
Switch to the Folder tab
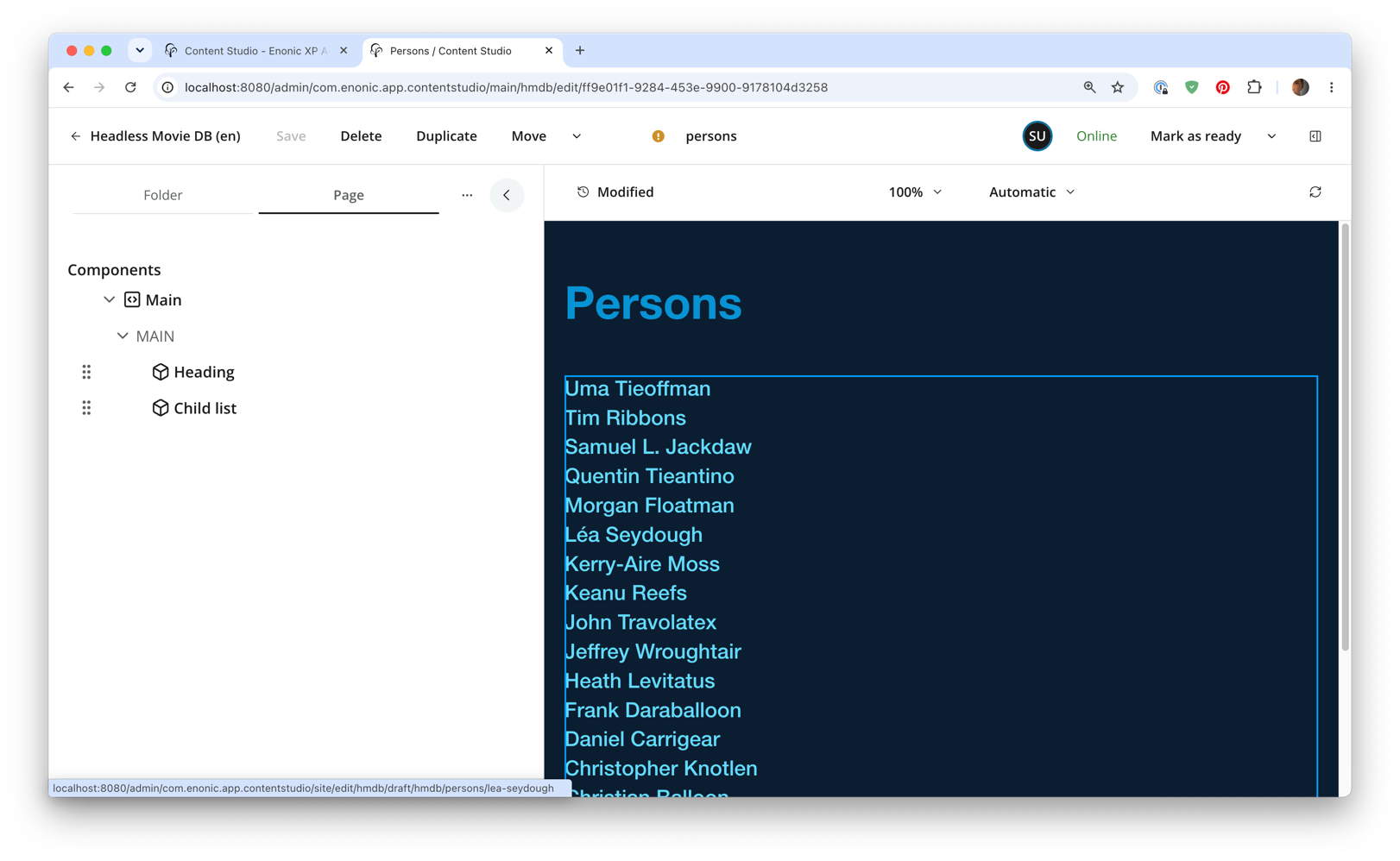pyautogui.click(x=163, y=195)
